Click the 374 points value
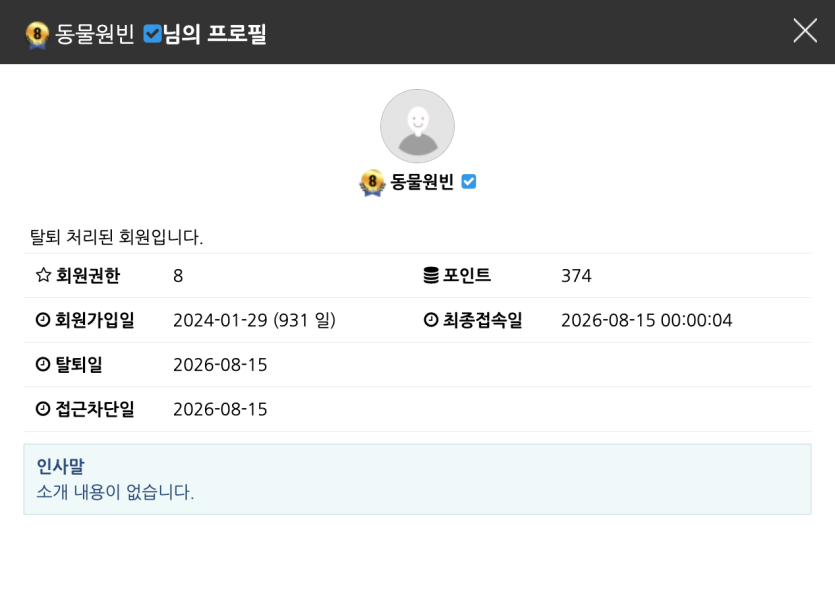The image size is (835, 615). coord(576,276)
